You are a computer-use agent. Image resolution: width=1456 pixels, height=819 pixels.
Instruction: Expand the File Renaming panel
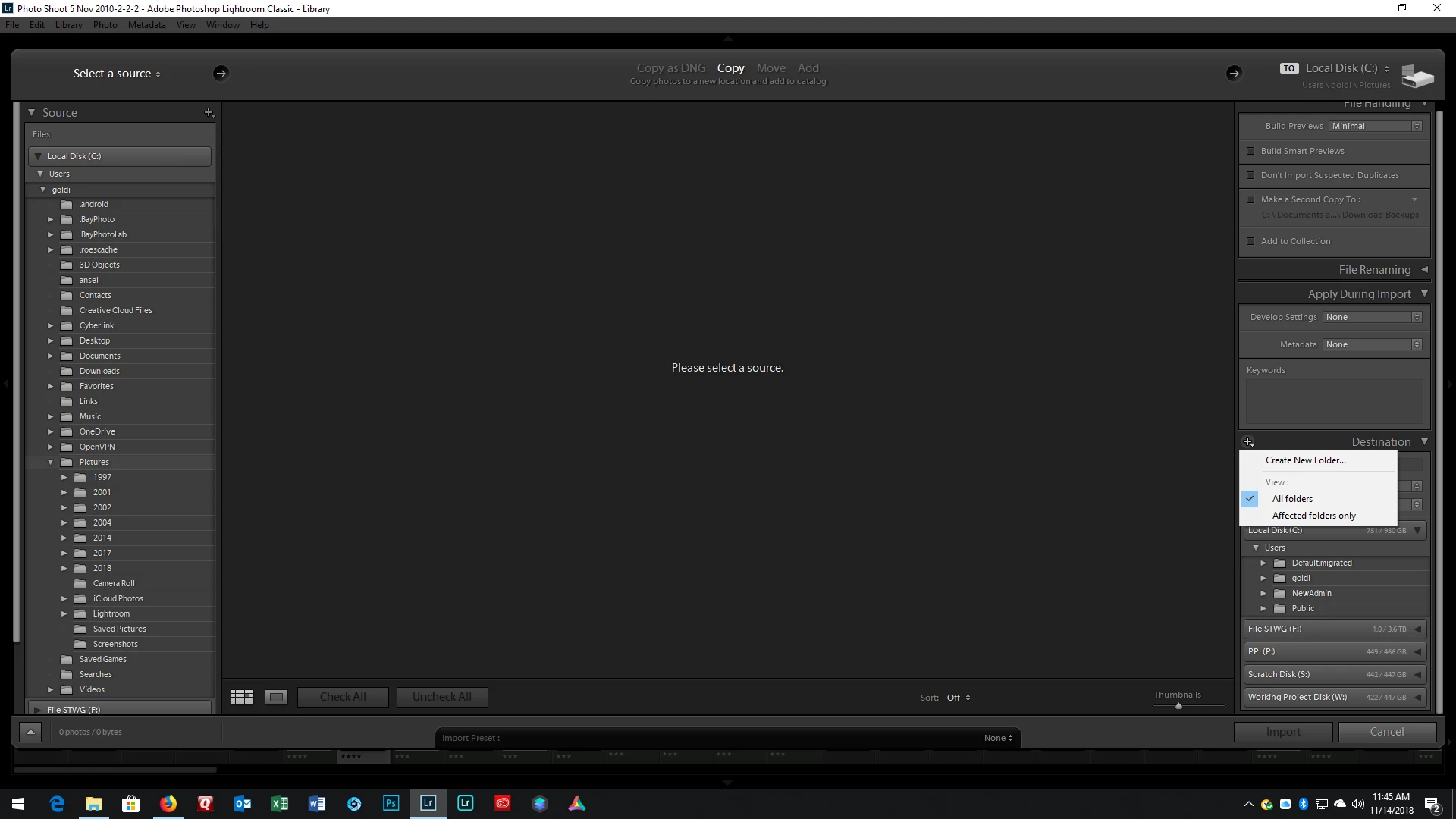click(1374, 269)
